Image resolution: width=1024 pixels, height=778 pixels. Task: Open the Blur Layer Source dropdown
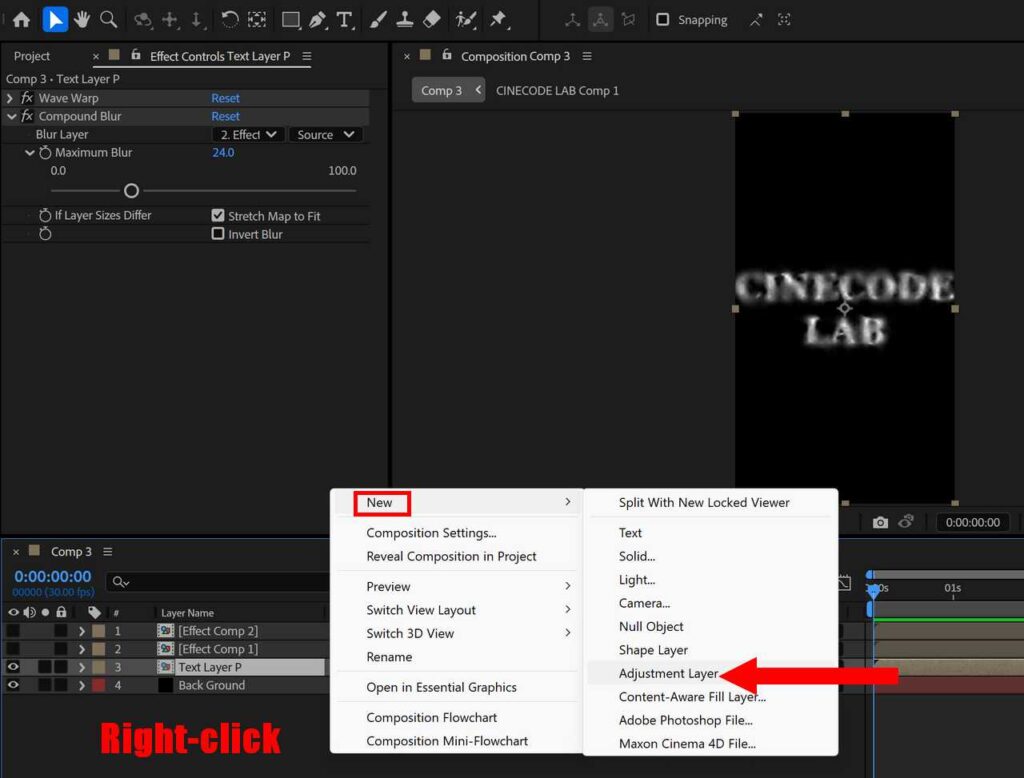pyautogui.click(x=325, y=135)
